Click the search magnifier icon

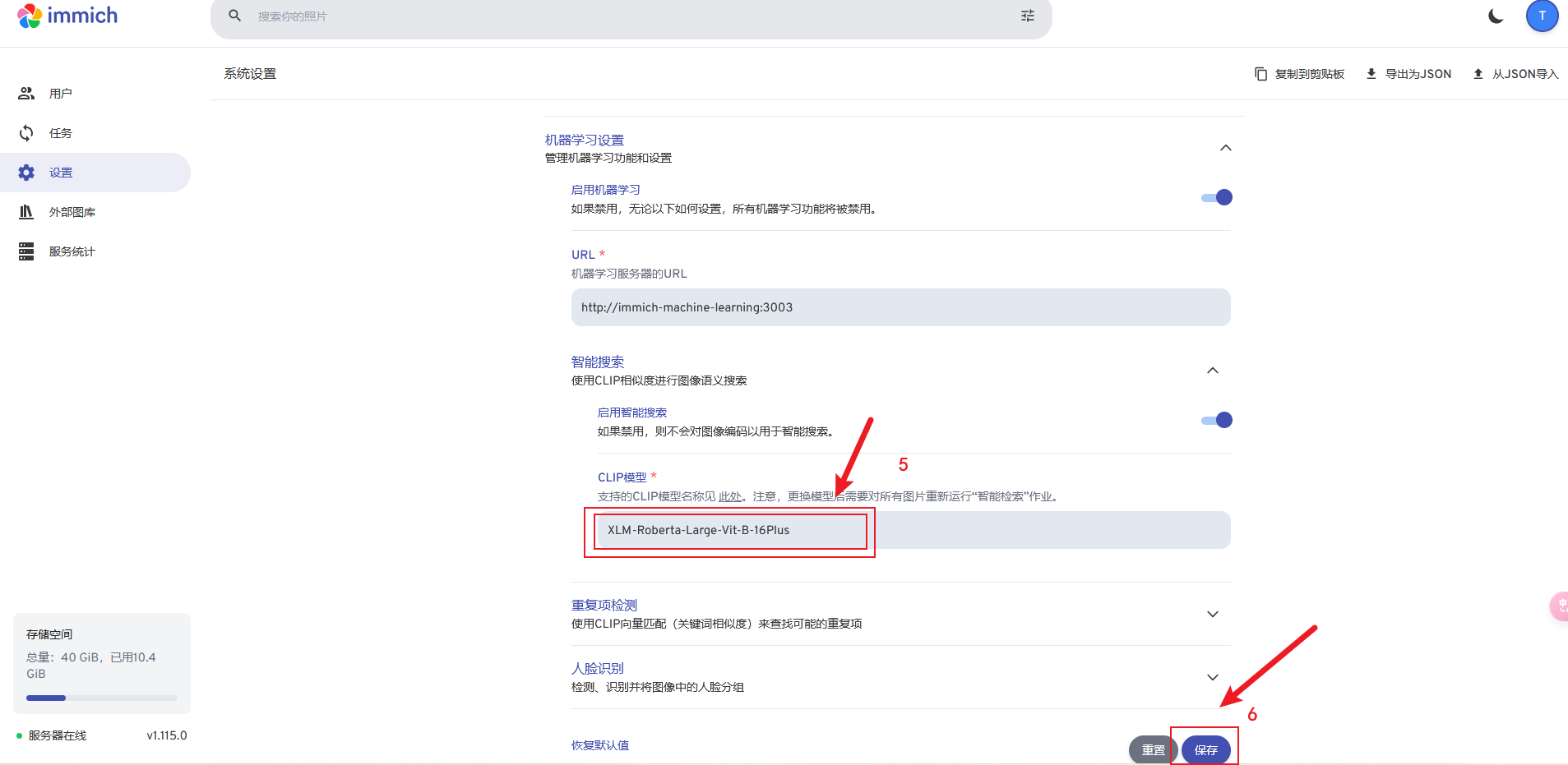pyautogui.click(x=235, y=16)
